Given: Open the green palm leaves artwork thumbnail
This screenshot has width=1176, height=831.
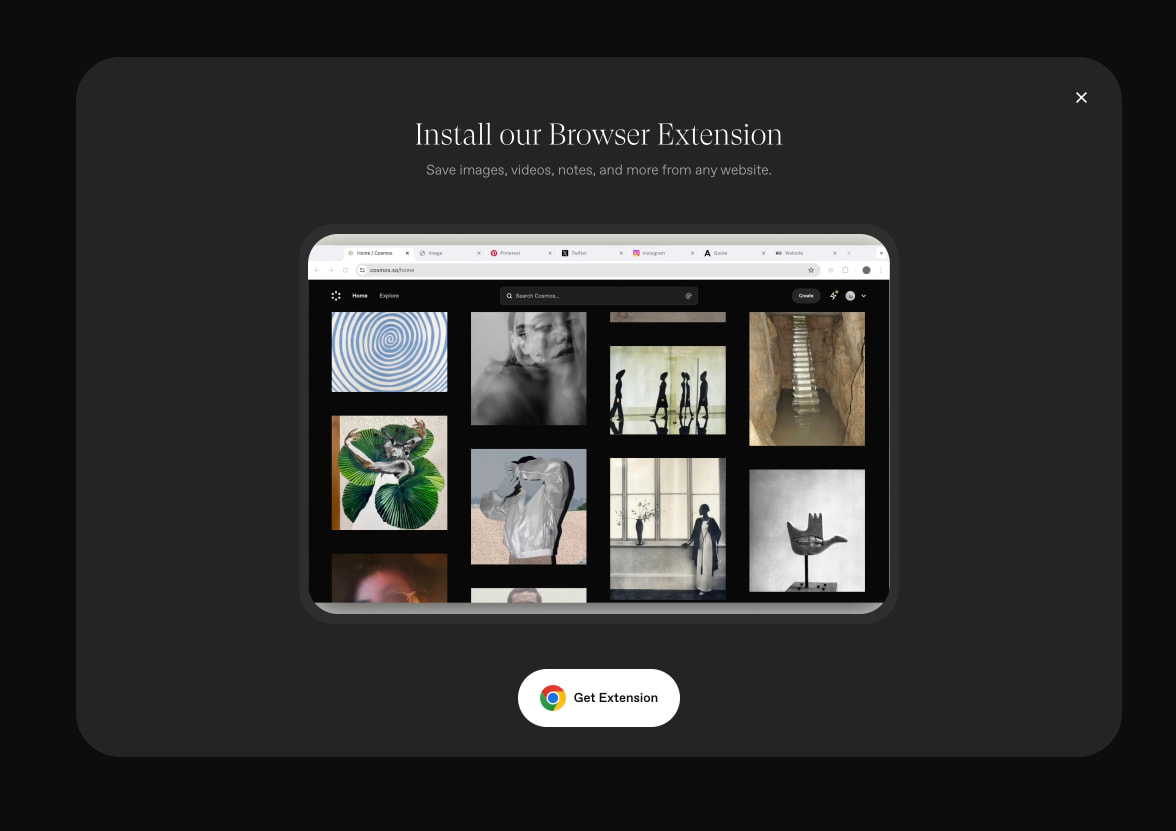Looking at the screenshot, I should 389,472.
